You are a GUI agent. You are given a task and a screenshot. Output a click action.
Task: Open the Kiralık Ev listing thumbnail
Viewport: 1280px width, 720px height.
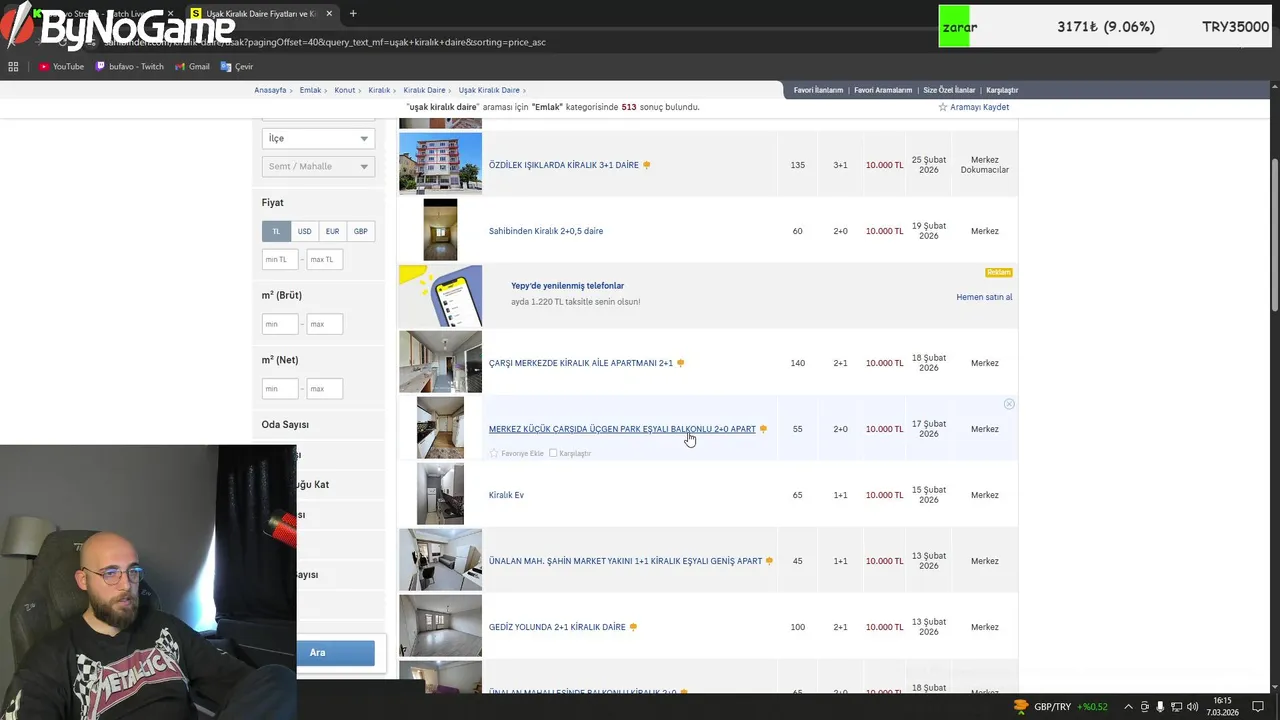[x=440, y=494]
